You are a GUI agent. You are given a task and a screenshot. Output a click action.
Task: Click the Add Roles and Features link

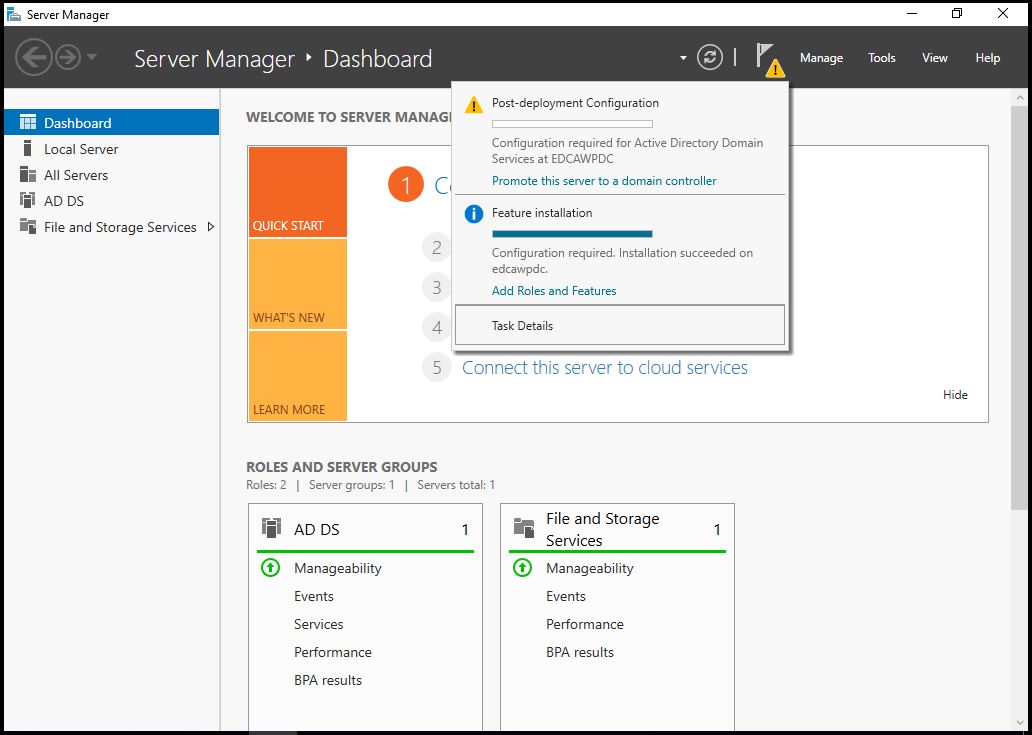click(554, 291)
